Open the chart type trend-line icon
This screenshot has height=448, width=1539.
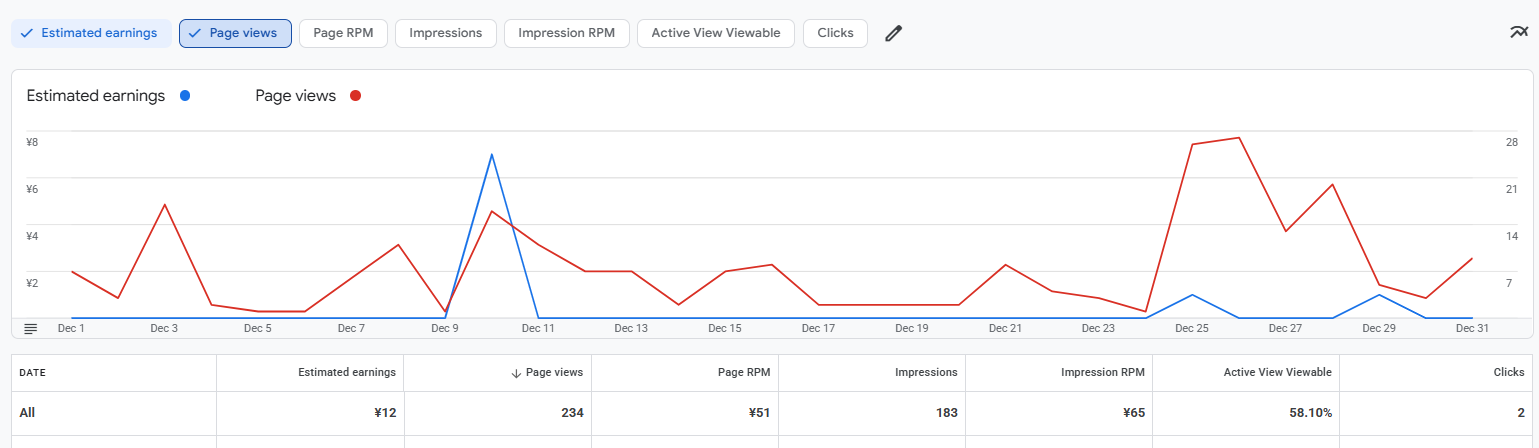click(1519, 33)
